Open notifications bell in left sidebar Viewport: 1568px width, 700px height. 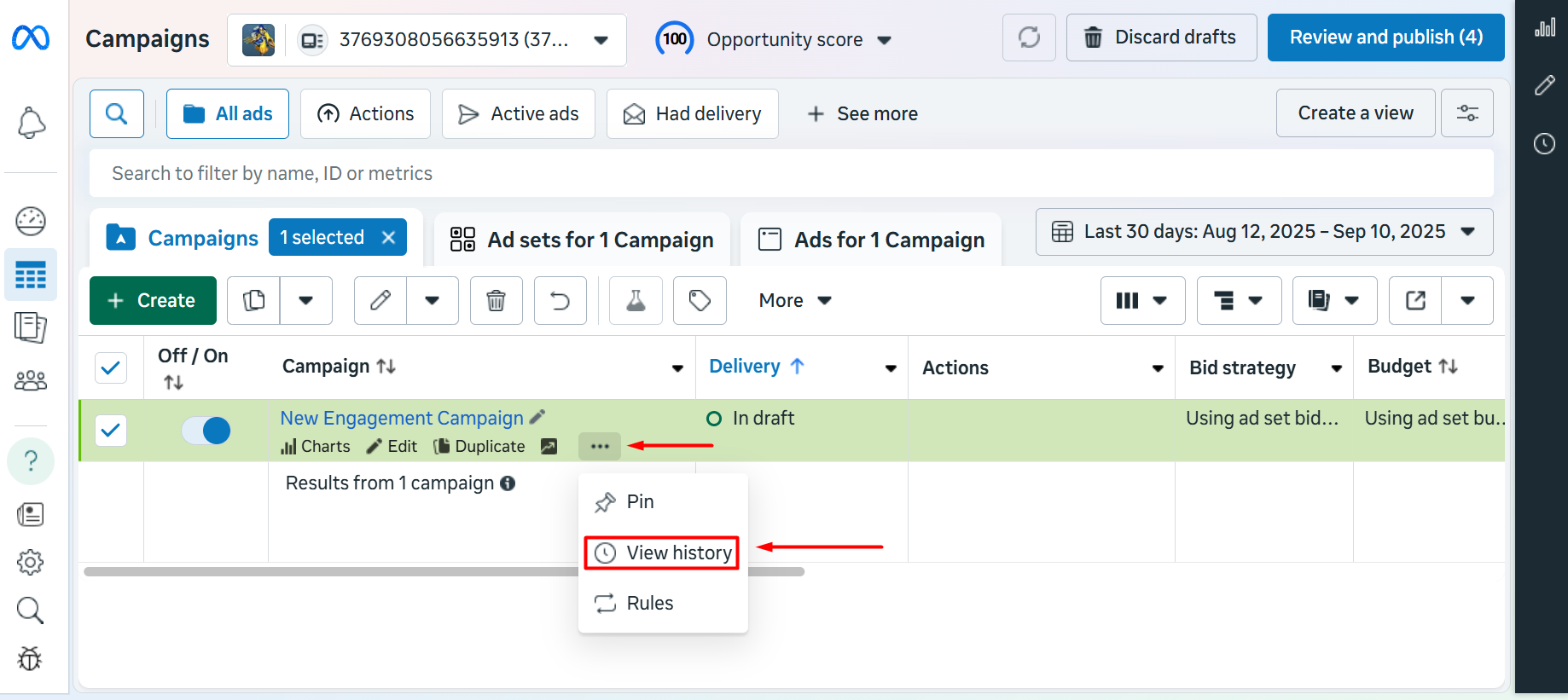(x=31, y=123)
